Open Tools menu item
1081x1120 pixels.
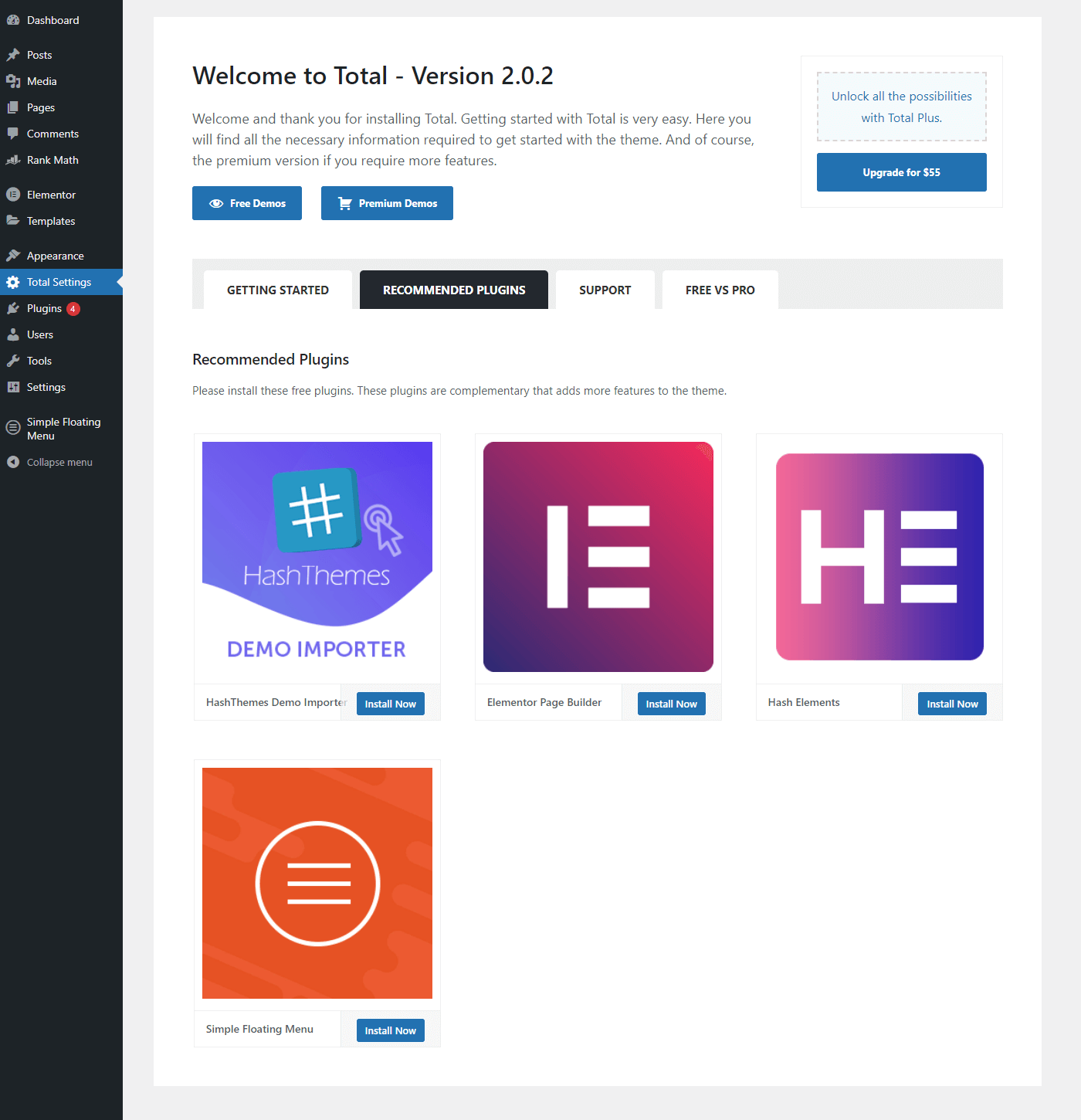pos(61,361)
